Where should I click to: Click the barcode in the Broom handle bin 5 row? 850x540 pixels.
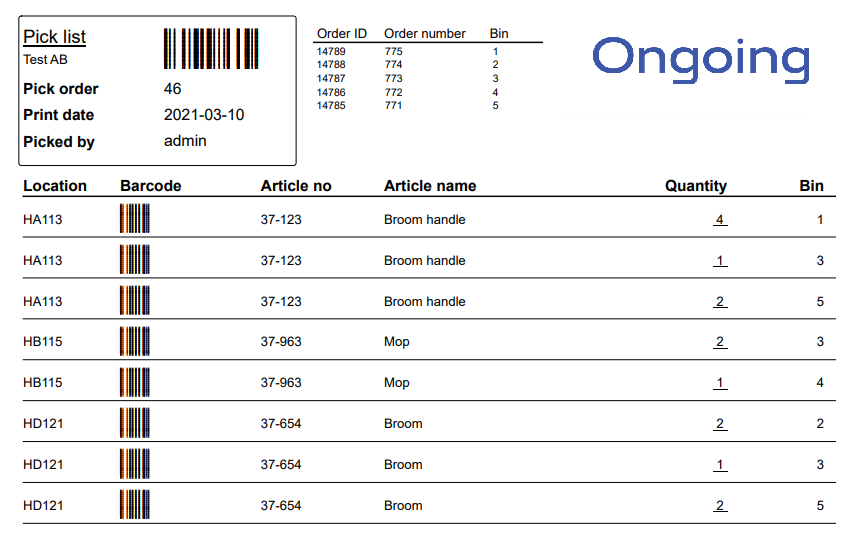[134, 300]
